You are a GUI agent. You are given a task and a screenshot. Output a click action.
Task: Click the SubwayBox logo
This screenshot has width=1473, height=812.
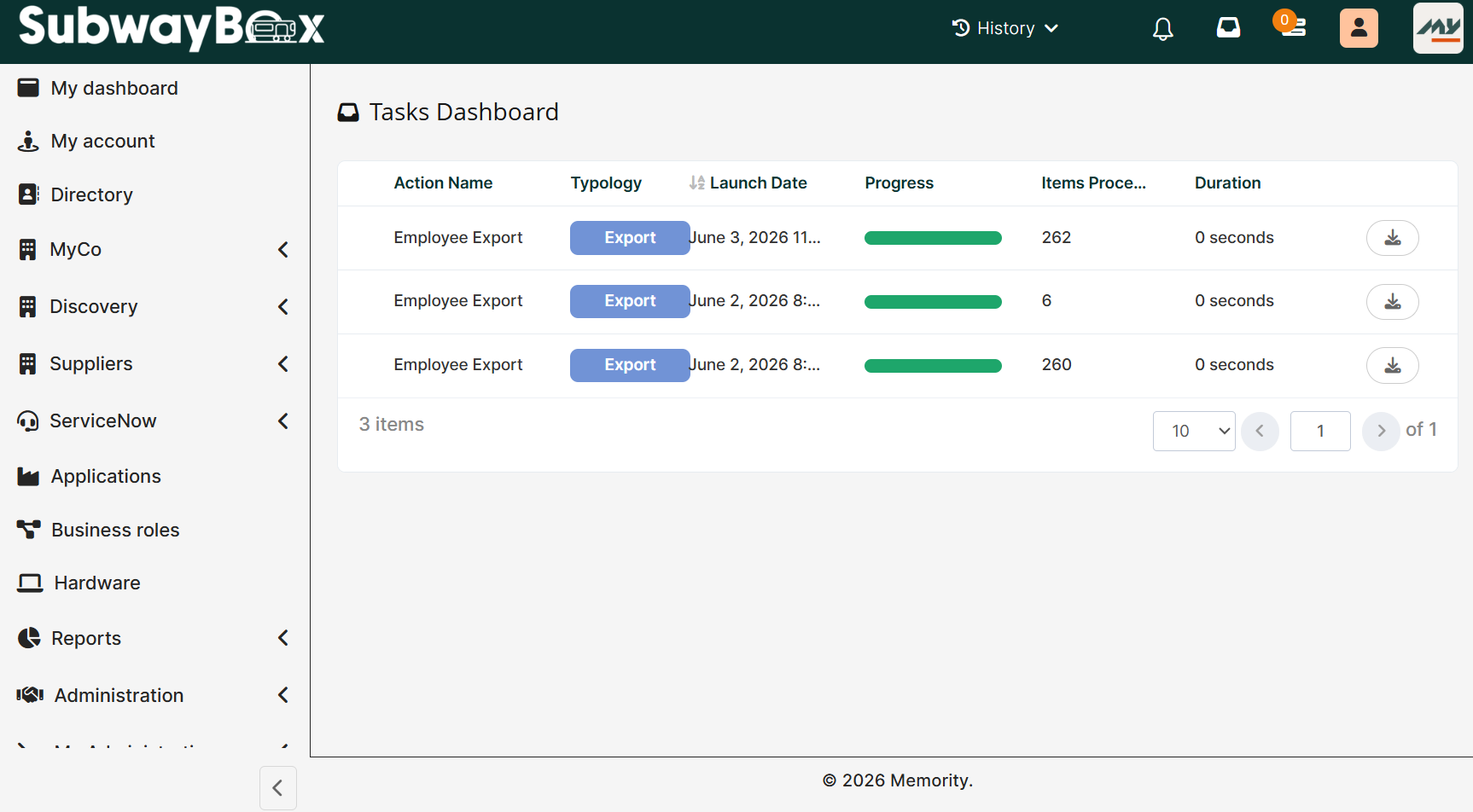click(172, 28)
